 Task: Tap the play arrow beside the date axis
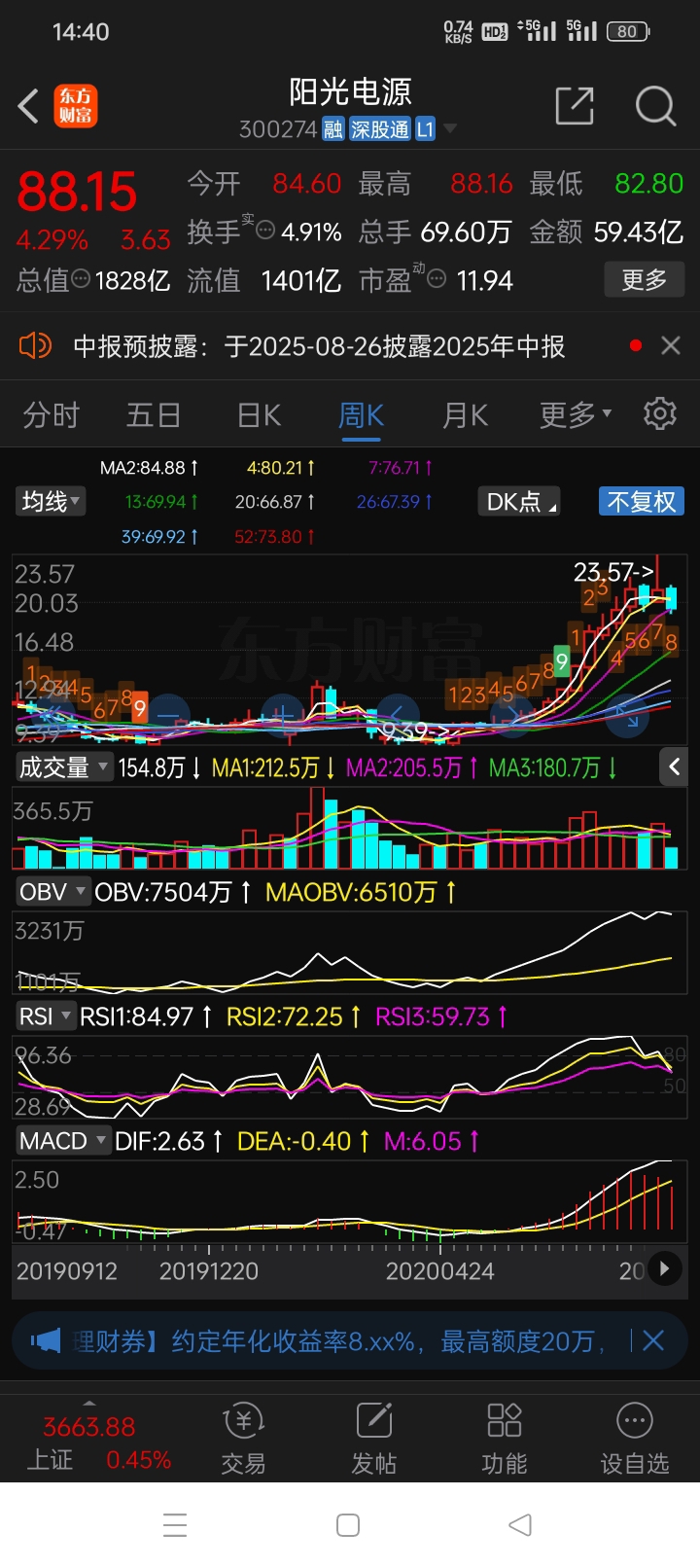point(665,1269)
